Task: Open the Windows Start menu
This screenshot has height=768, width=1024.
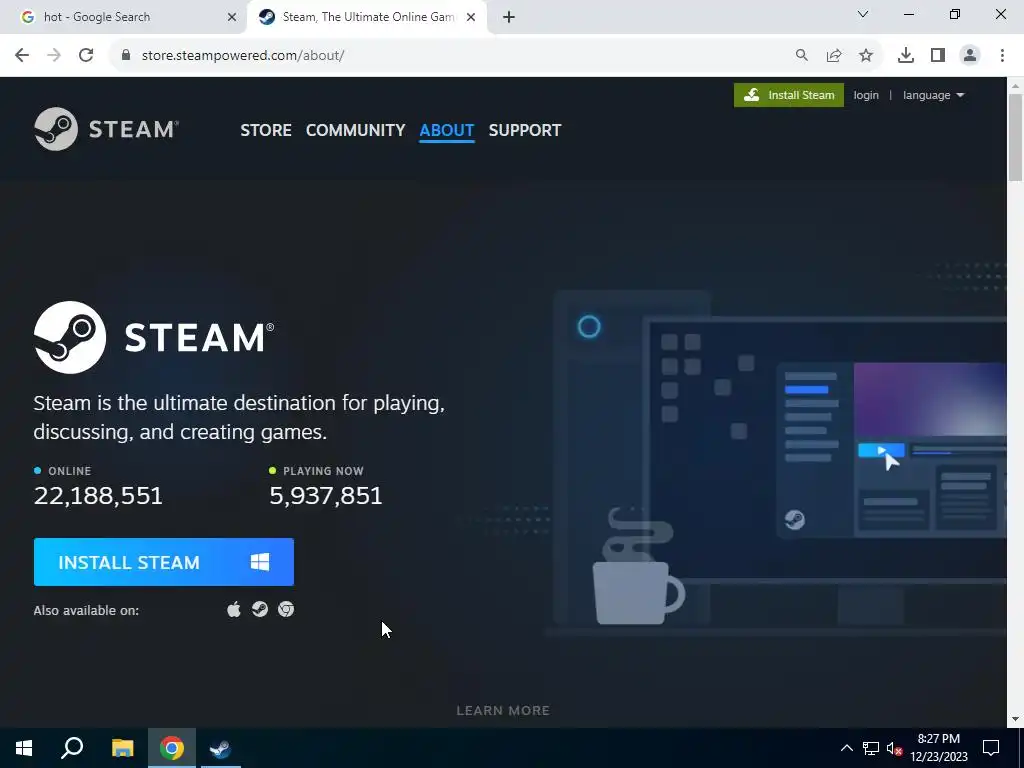Action: (x=24, y=748)
